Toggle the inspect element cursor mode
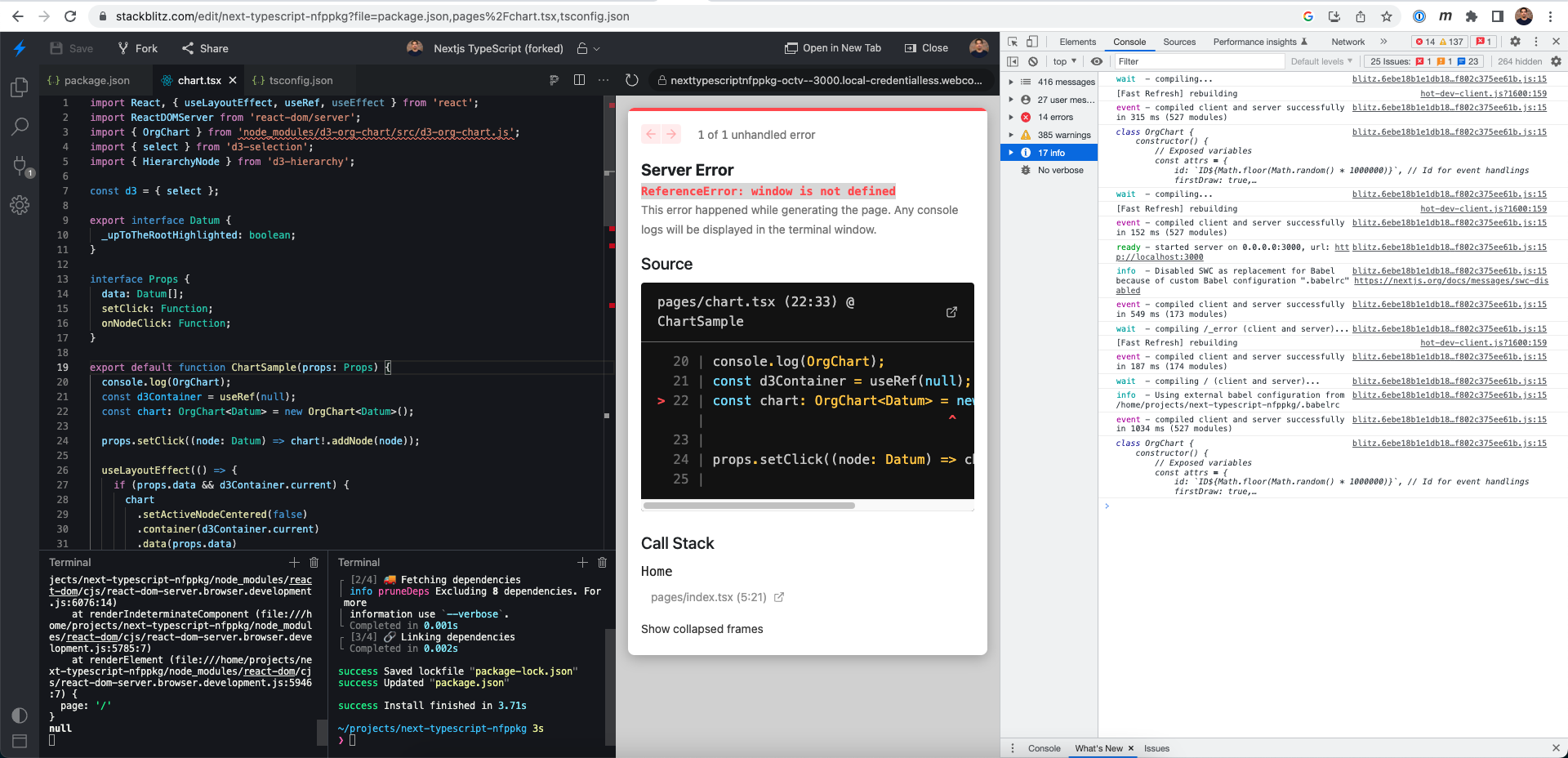 1013,42
